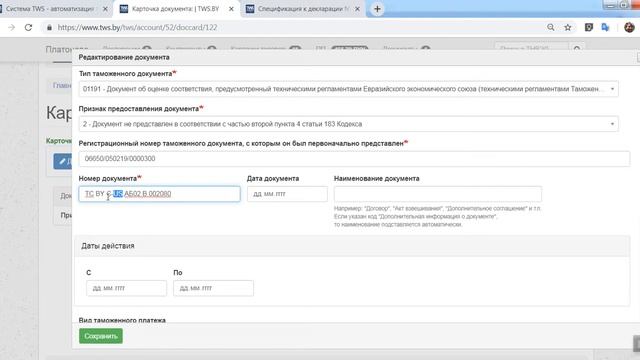Click the blue edit pencil button behind dialog

tap(63, 162)
